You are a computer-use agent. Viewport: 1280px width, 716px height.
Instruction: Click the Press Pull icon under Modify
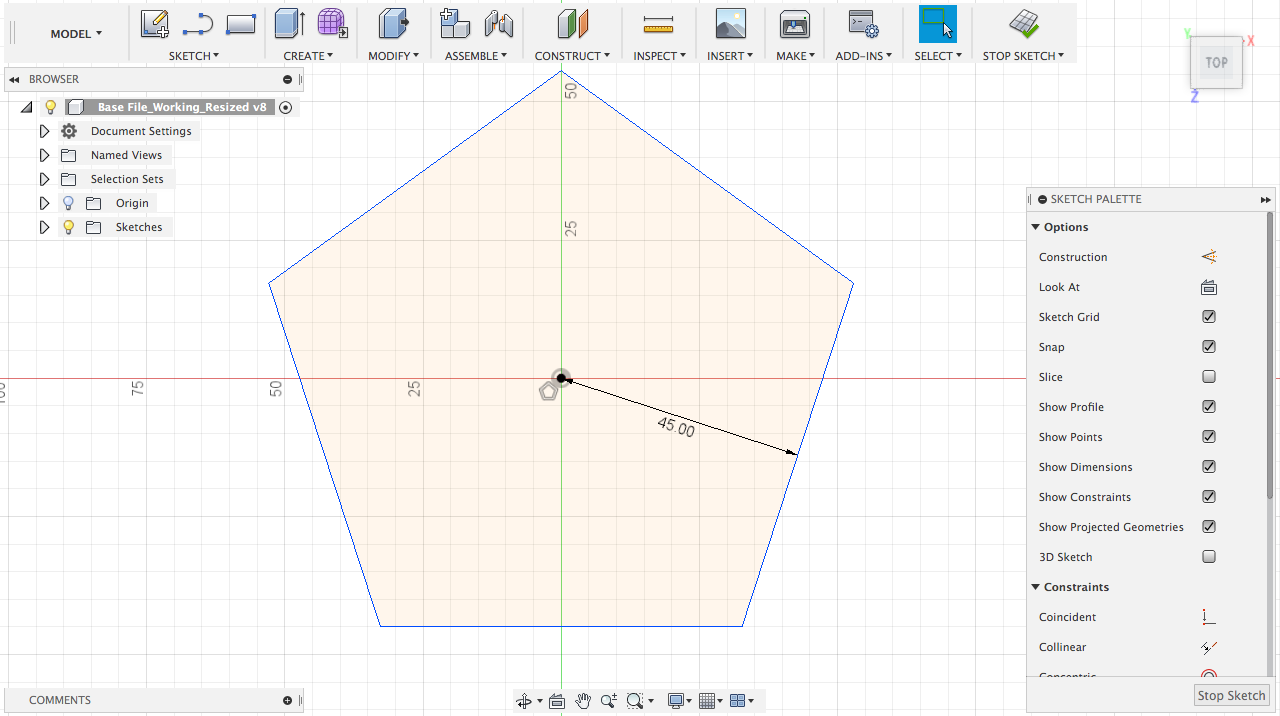(x=393, y=24)
